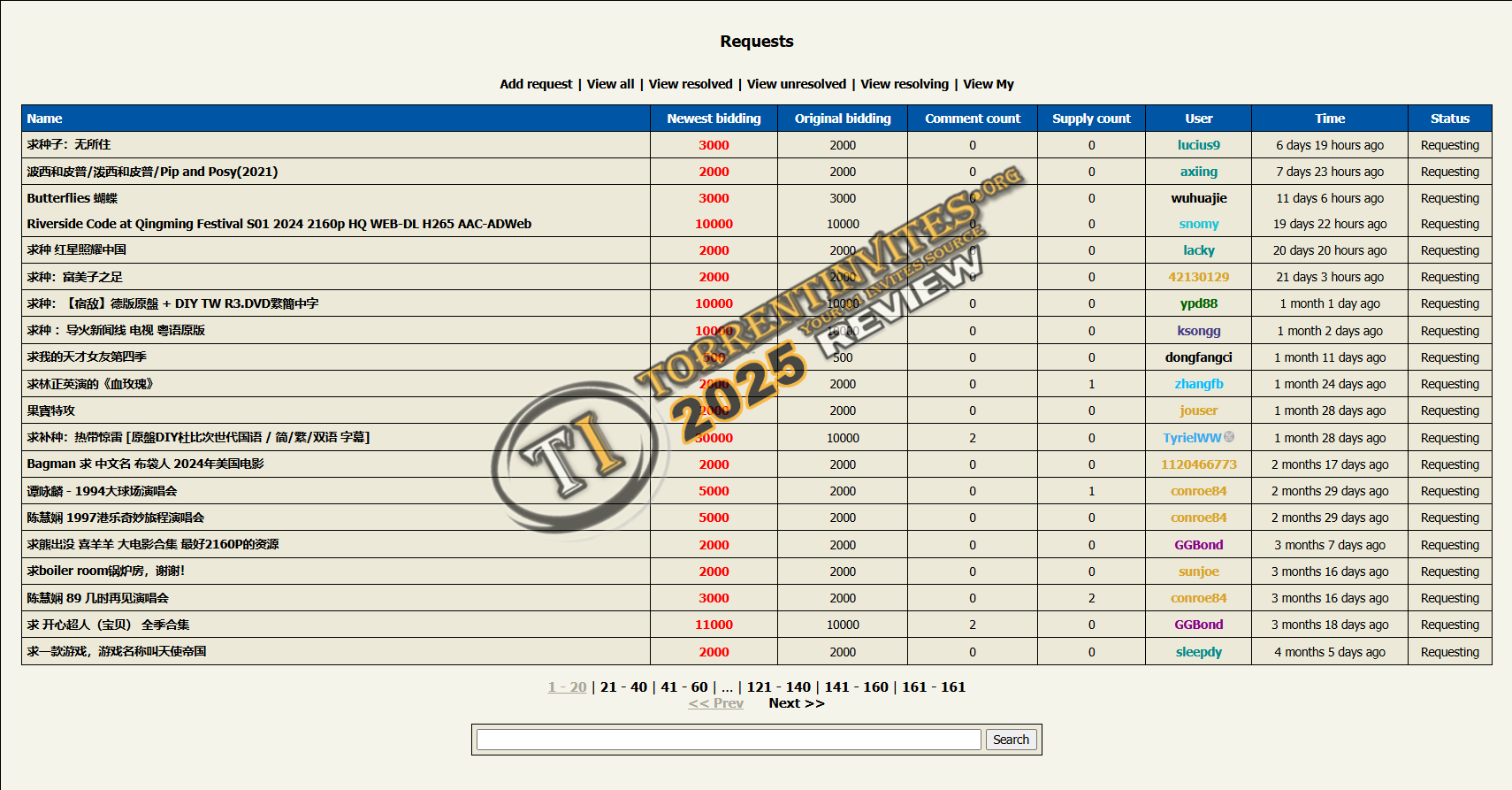Open the Pip and Posy(2021) request
This screenshot has height=790, width=1512.
pyautogui.click(x=152, y=172)
